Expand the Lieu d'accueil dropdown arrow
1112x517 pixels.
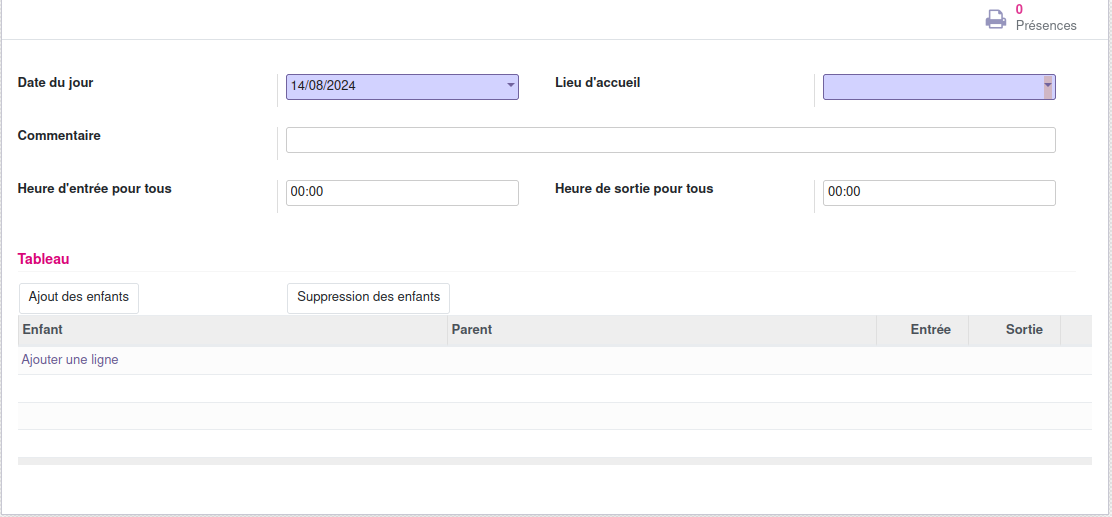[x=1048, y=87]
